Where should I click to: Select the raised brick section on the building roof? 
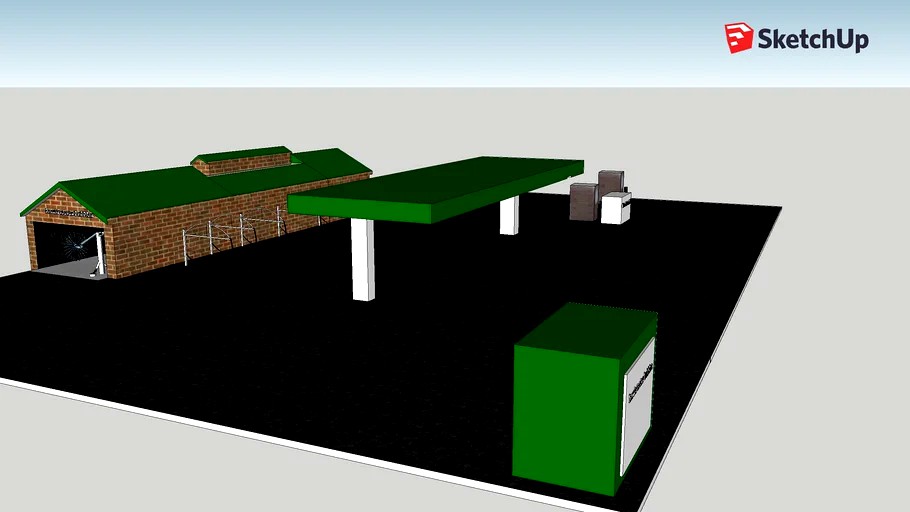[243, 161]
